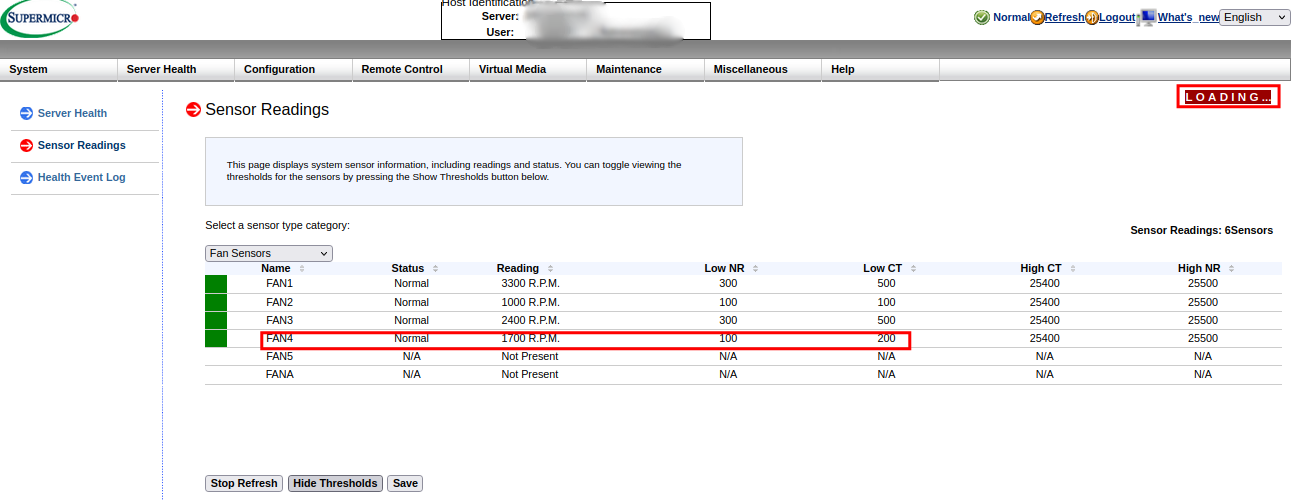Click the Hide Thresholds button

click(335, 484)
